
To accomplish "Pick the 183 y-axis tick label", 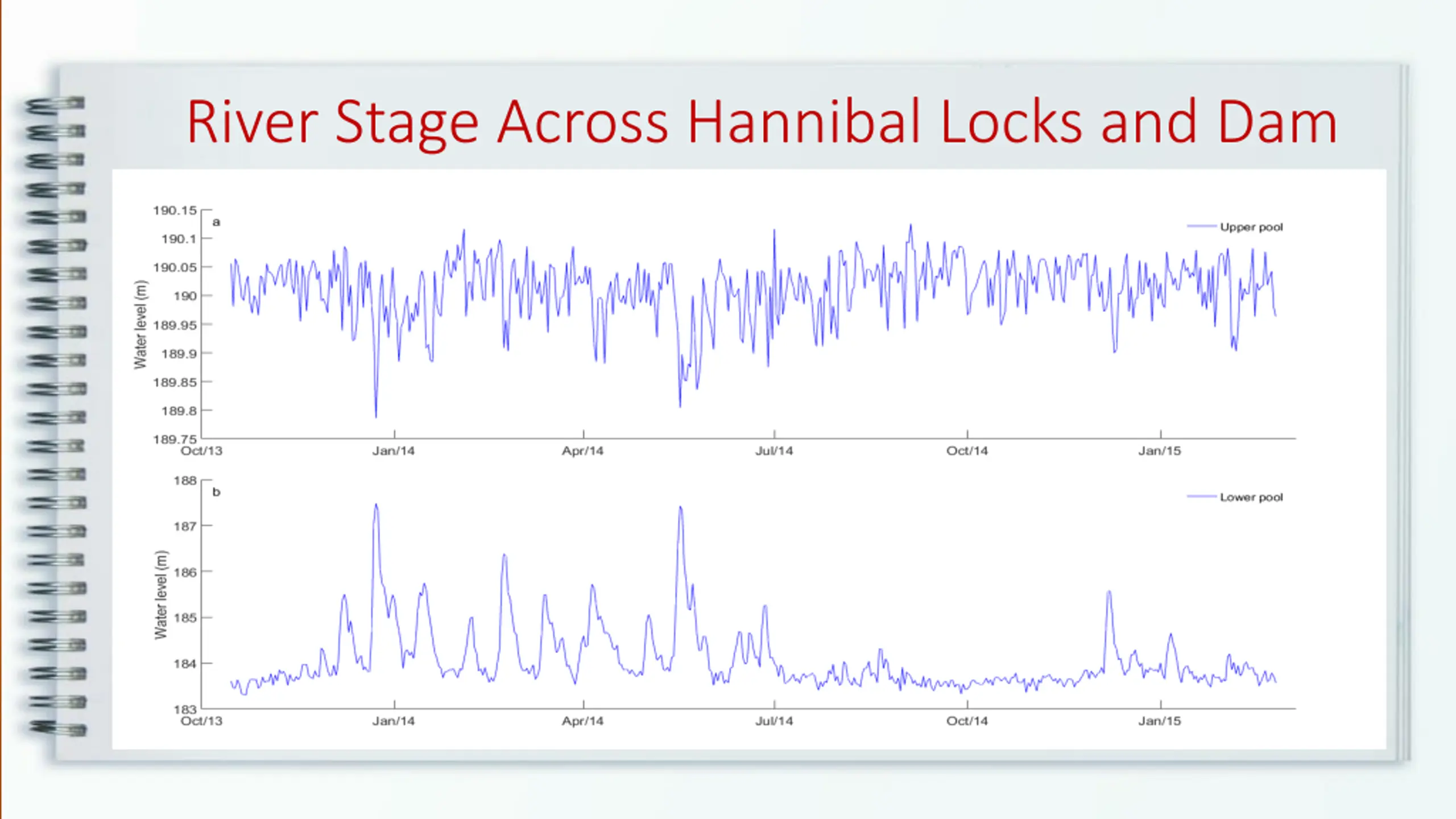I will coord(185,709).
